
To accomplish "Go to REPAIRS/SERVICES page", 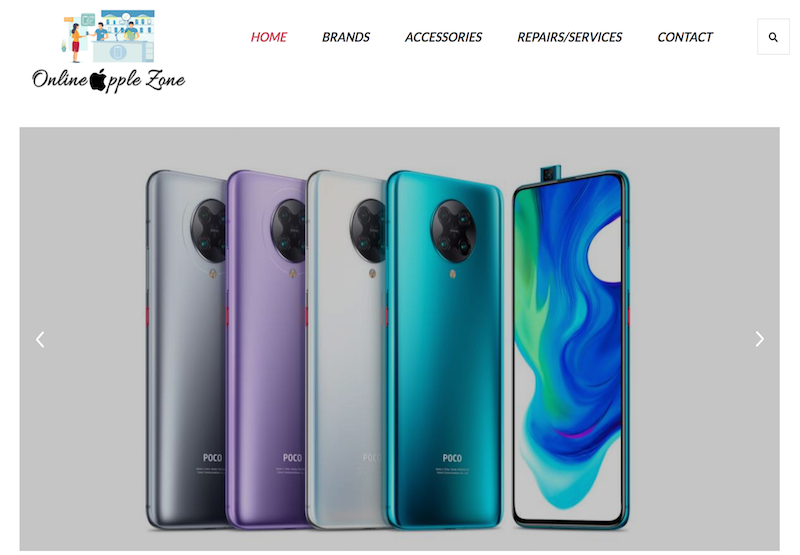I will tap(569, 37).
